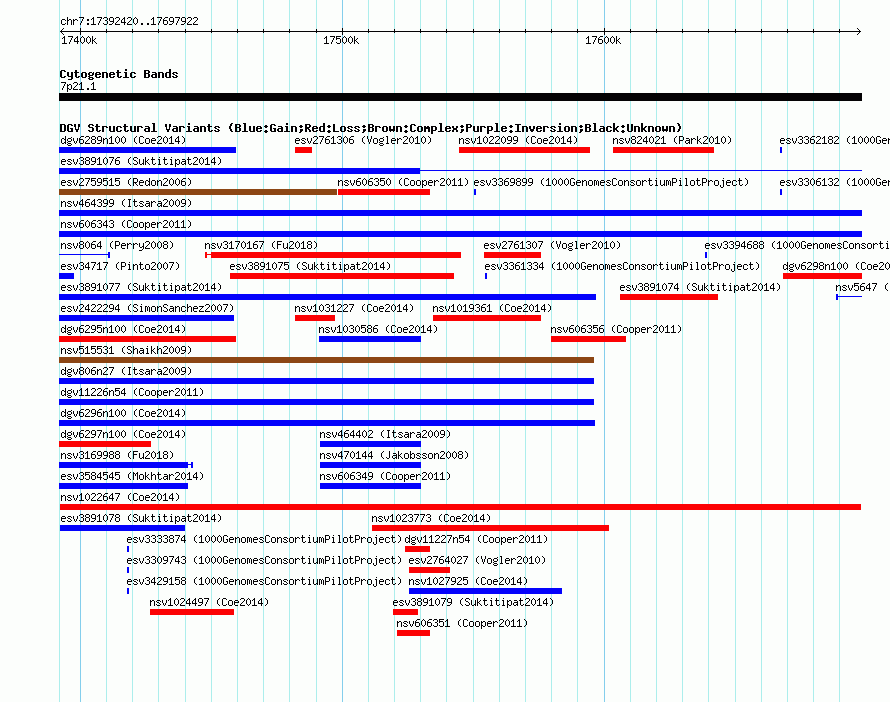Select esv3333874 1000Genomes variant label
Screen dimensions: 890x702
tap(264, 539)
